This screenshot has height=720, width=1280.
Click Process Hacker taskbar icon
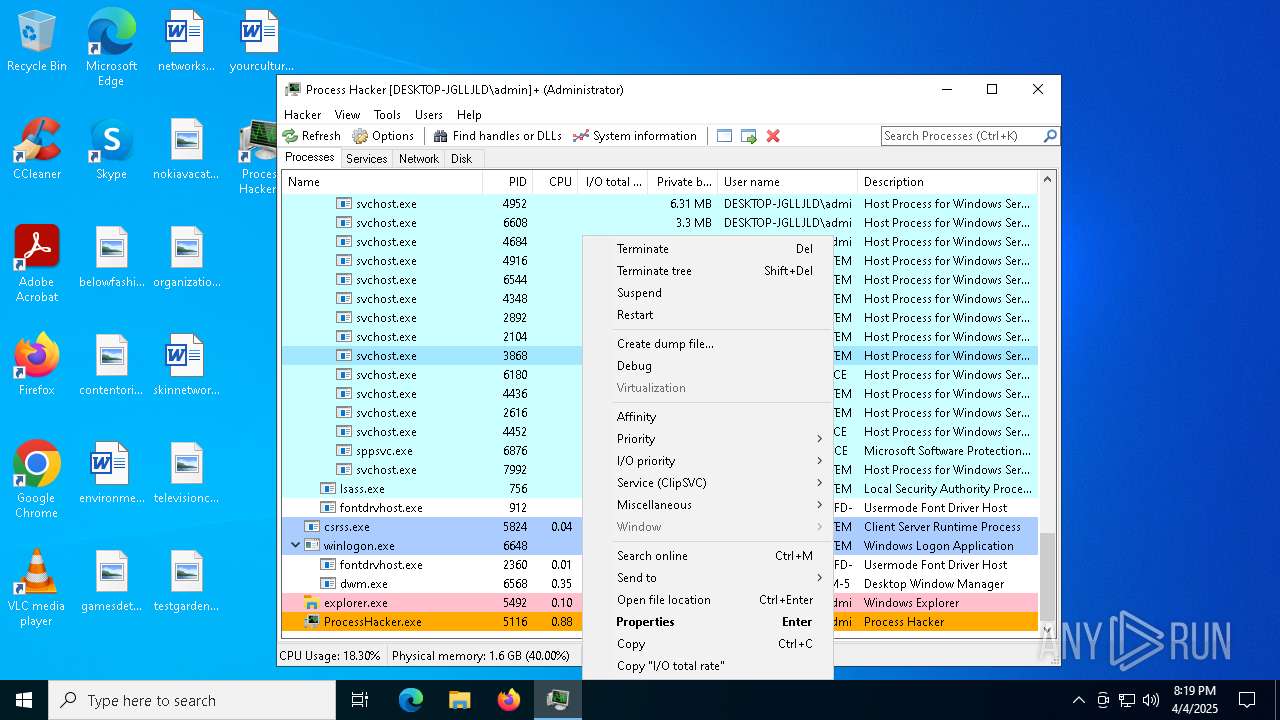tap(557, 700)
